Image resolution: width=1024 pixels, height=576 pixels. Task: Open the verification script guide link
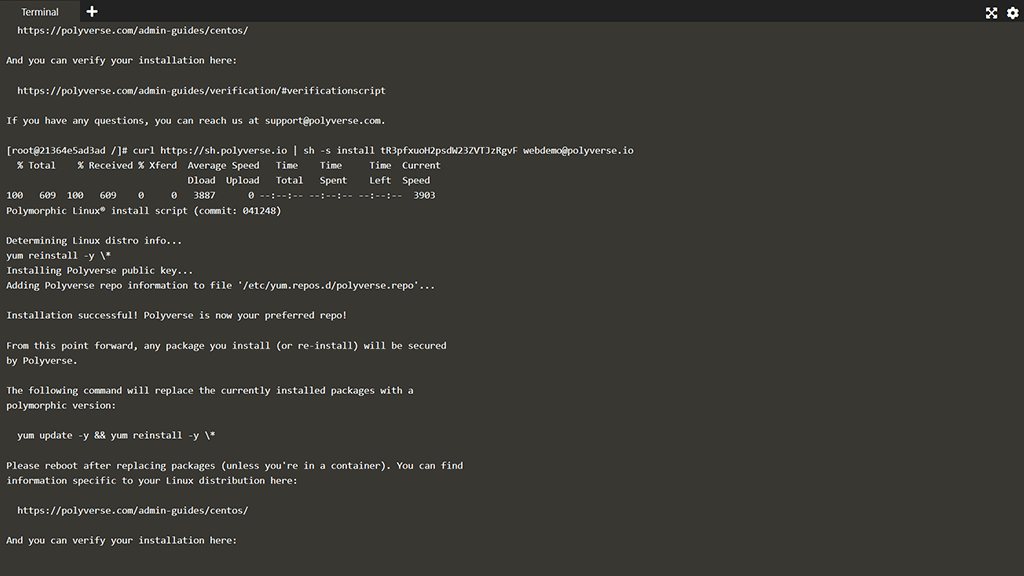[201, 91]
